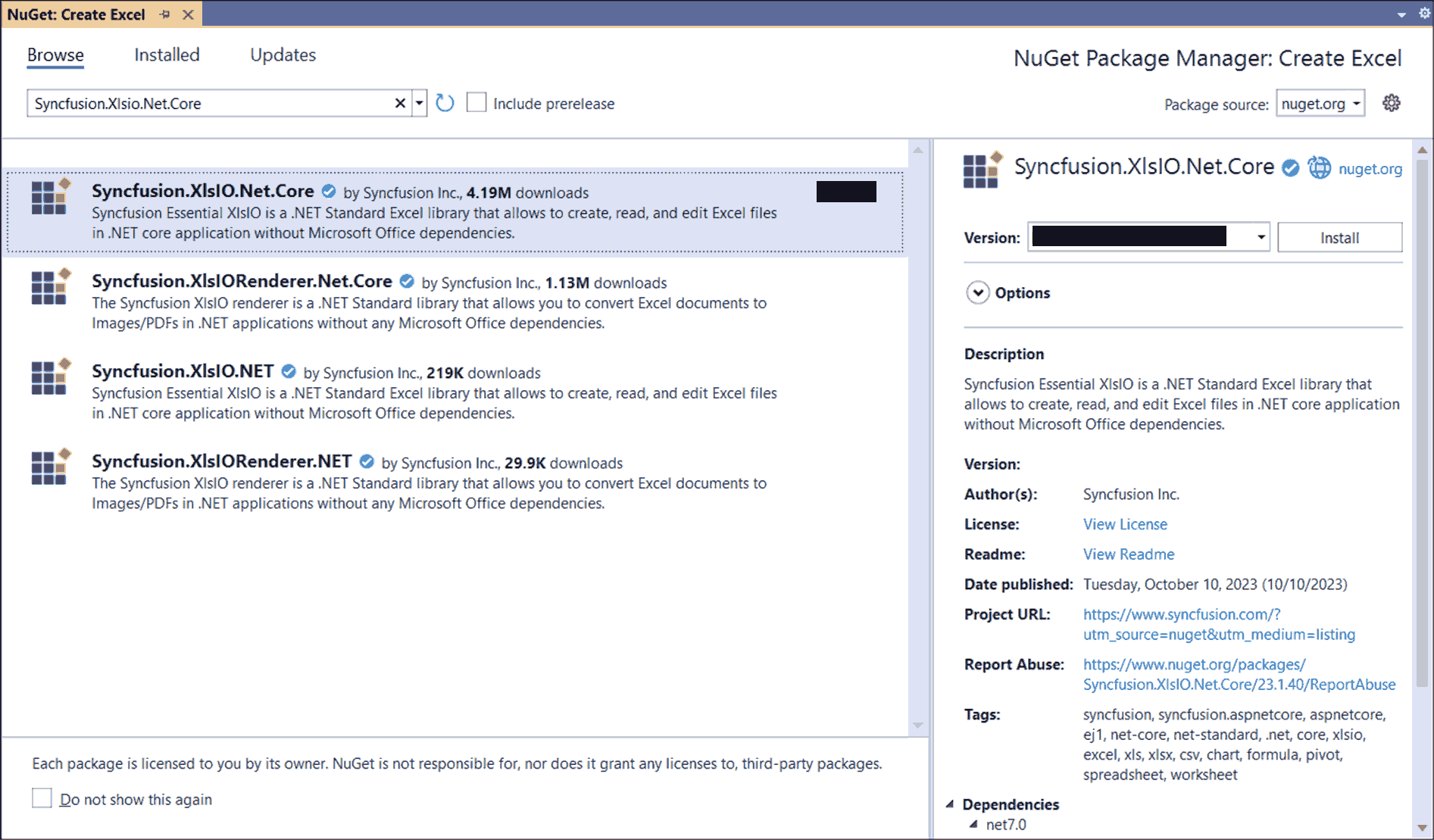Viewport: 1434px width, 840px height.
Task: Switch to the Installed tab
Action: [x=167, y=55]
